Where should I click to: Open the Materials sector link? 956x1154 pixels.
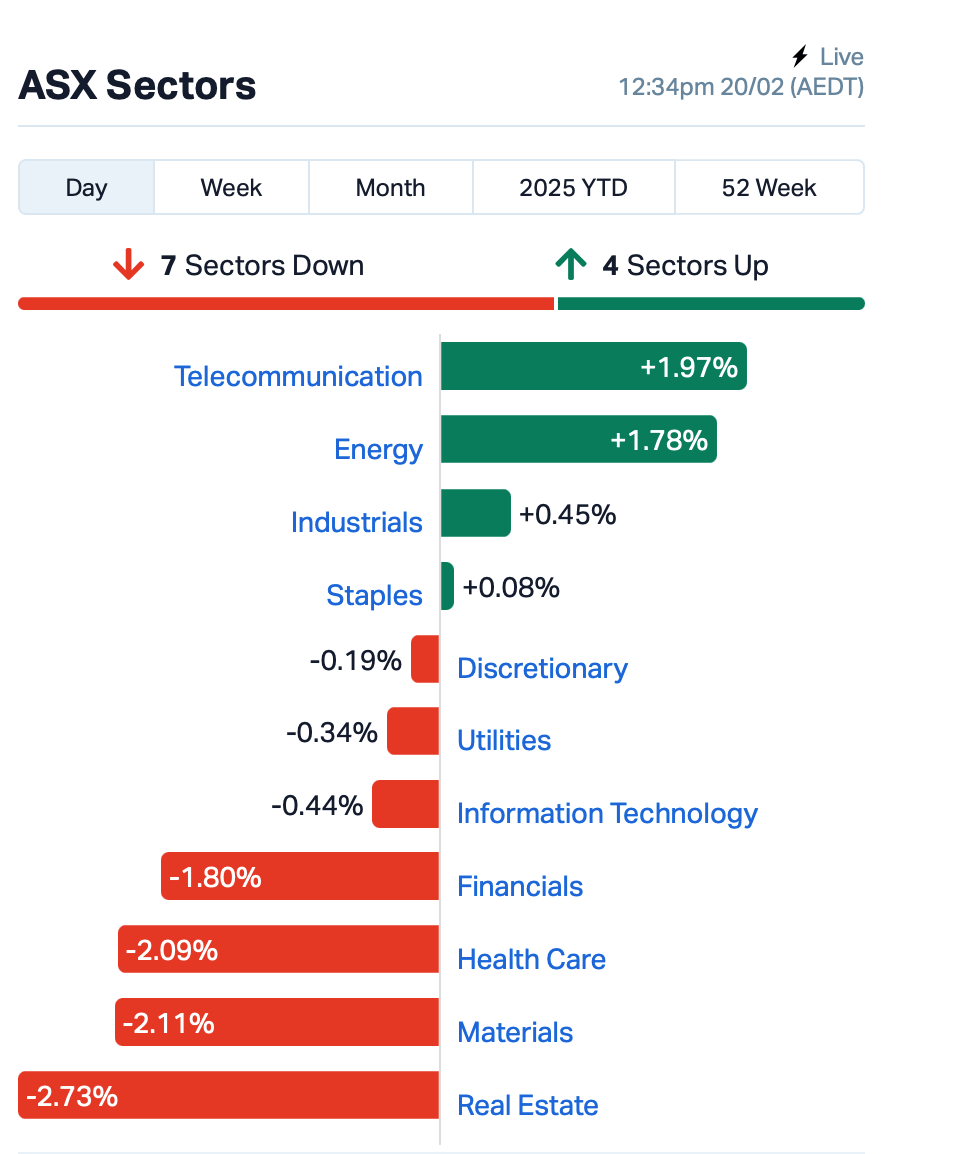(515, 1032)
